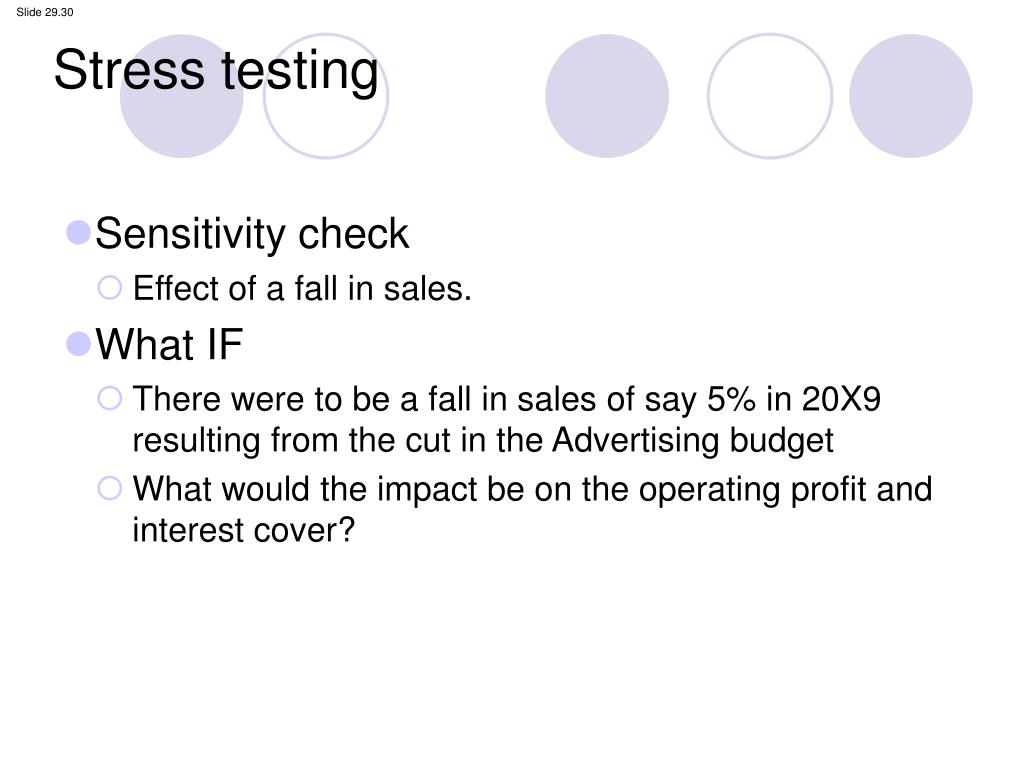The width and height of the screenshot is (1024, 768).
Task: Click the 'Effect of a fall in sales.' line
Action: pos(302,289)
